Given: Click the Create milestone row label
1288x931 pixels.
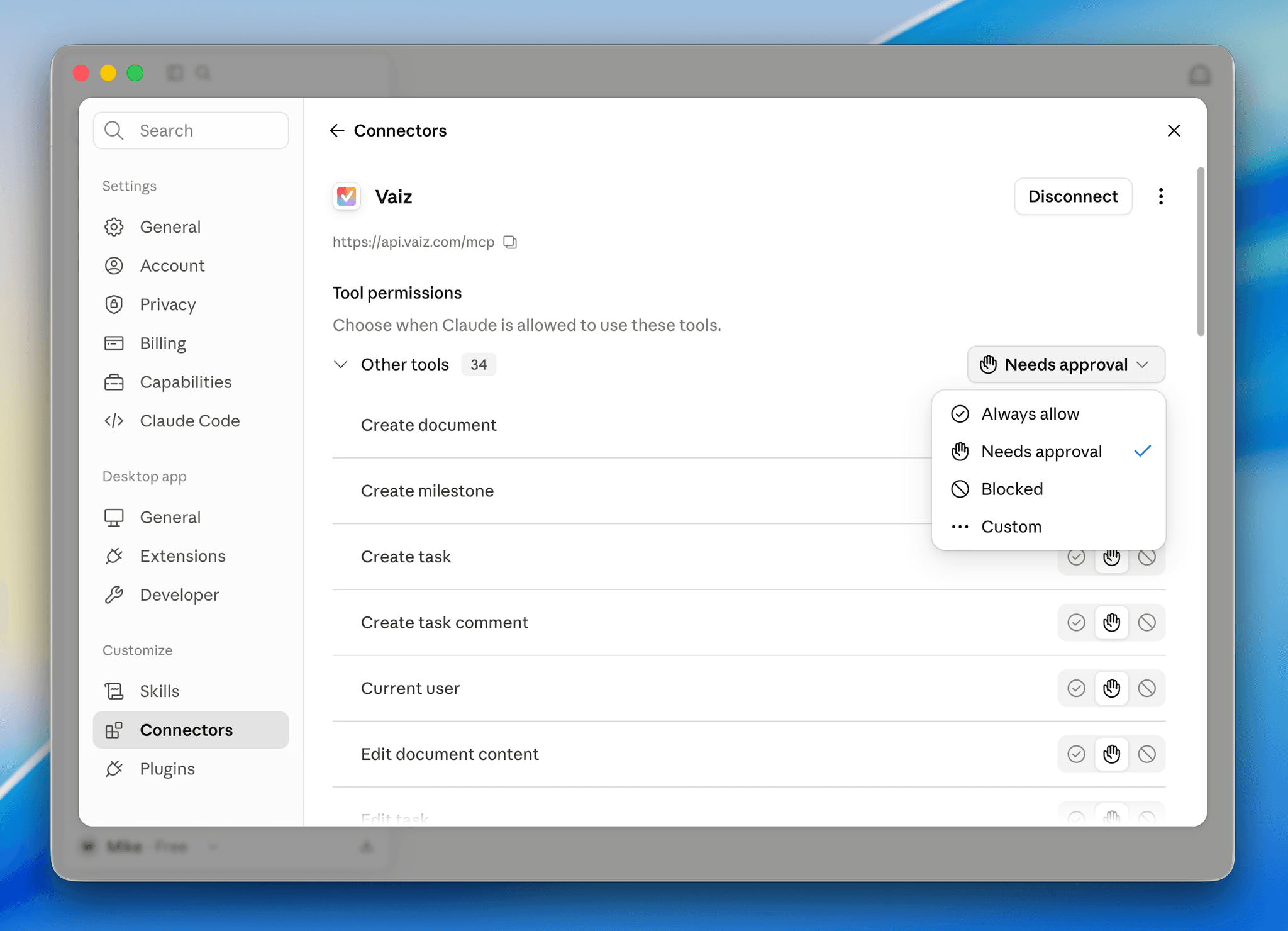Looking at the screenshot, I should [427, 491].
